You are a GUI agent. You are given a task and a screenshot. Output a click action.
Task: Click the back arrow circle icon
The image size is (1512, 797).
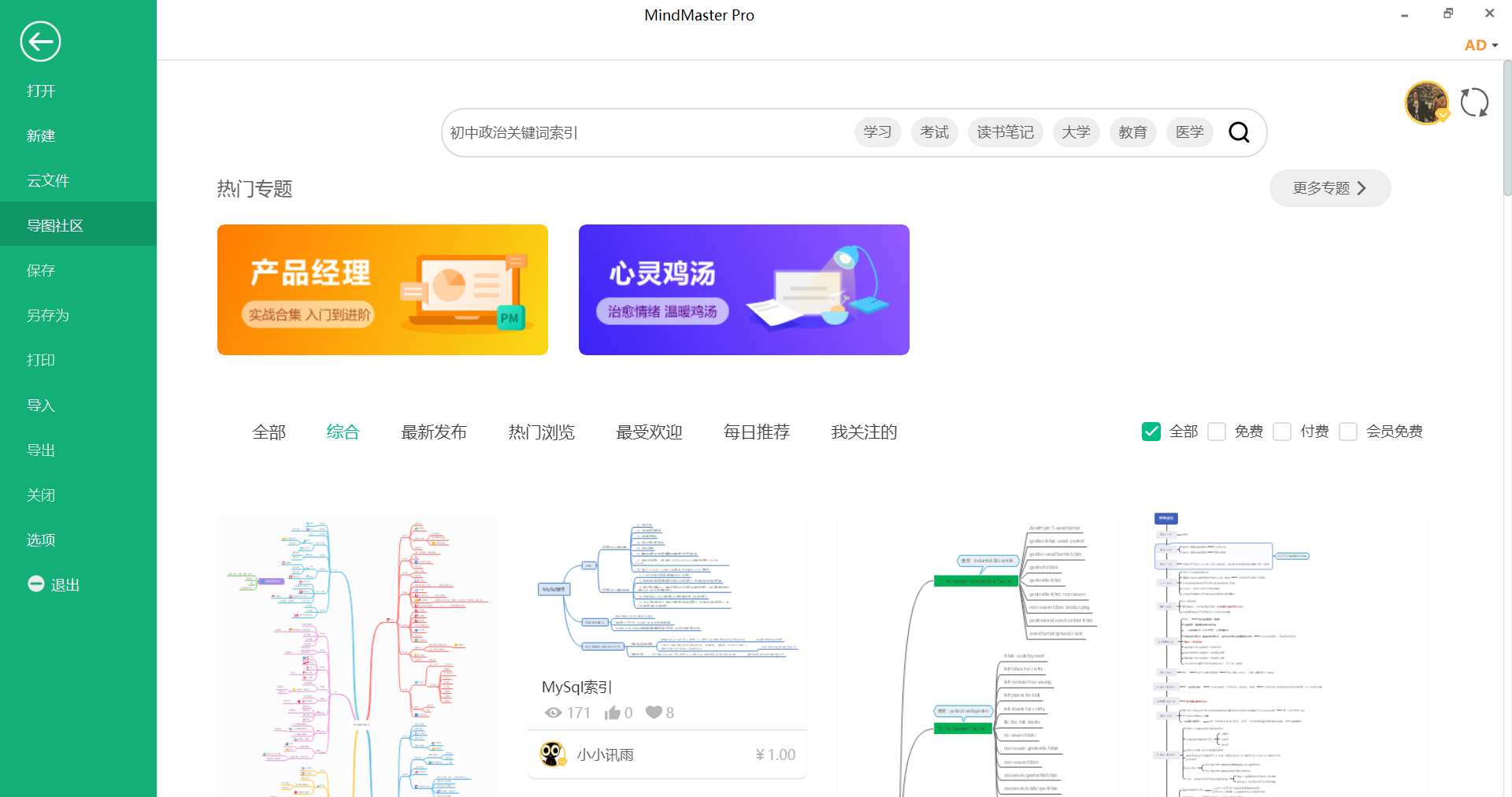point(40,42)
